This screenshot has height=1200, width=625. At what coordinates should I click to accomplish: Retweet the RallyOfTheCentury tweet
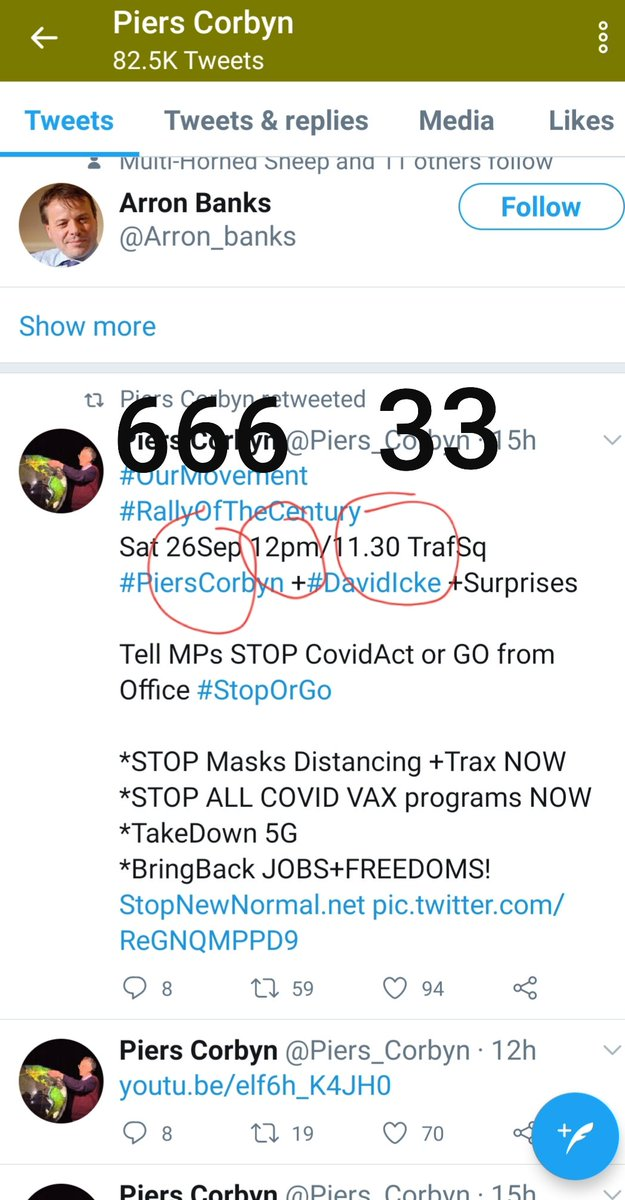[x=265, y=989]
